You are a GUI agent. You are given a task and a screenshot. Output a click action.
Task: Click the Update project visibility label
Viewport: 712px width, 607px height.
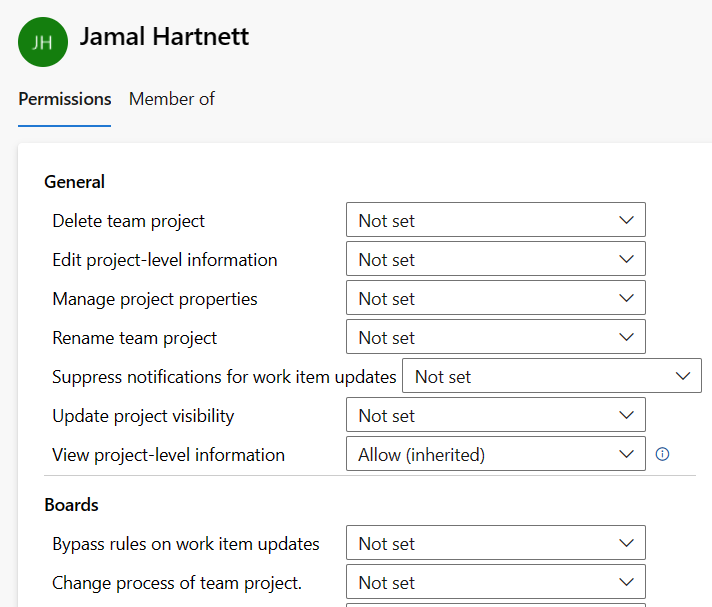[x=143, y=416]
